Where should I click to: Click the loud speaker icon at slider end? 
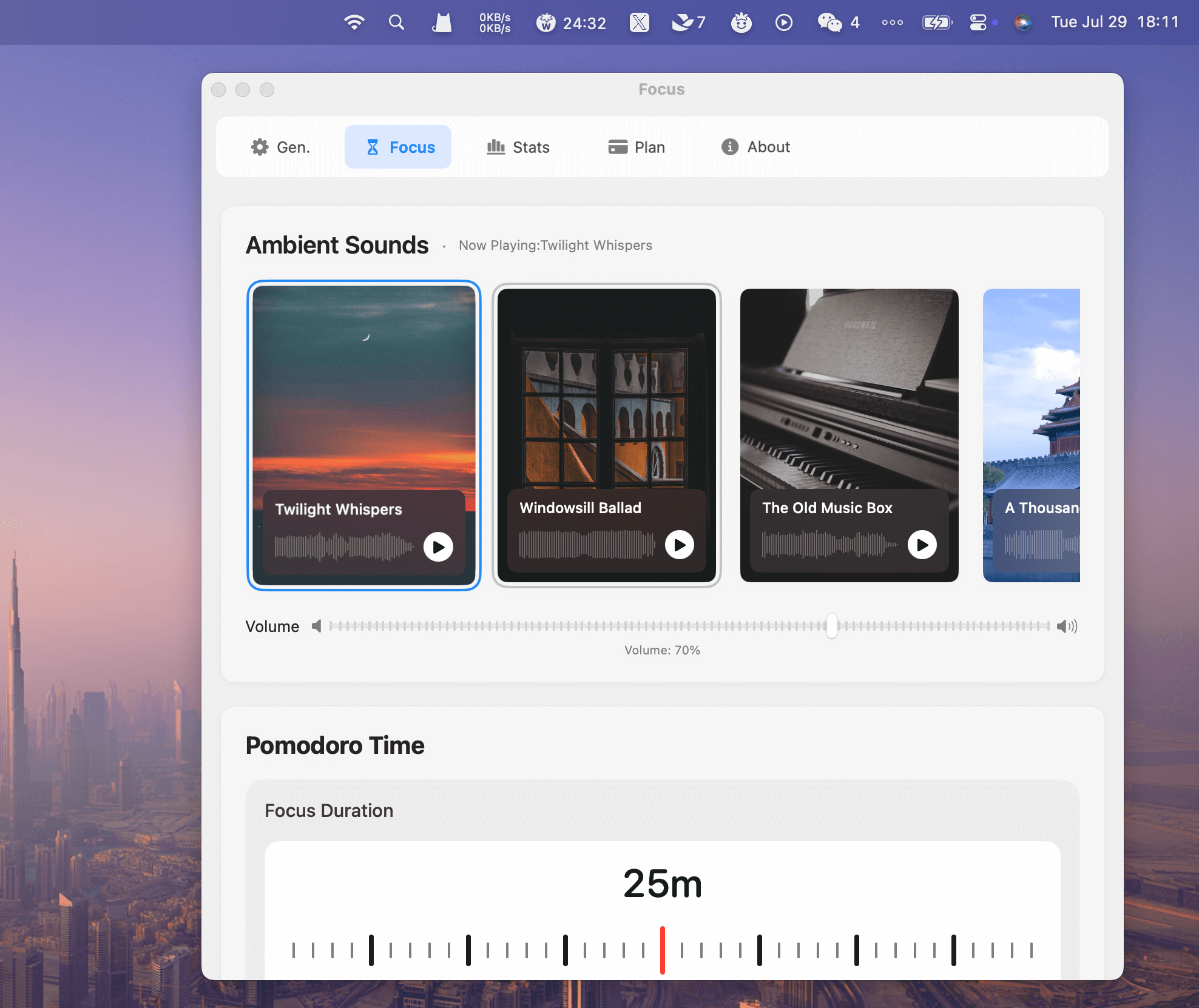(1066, 626)
